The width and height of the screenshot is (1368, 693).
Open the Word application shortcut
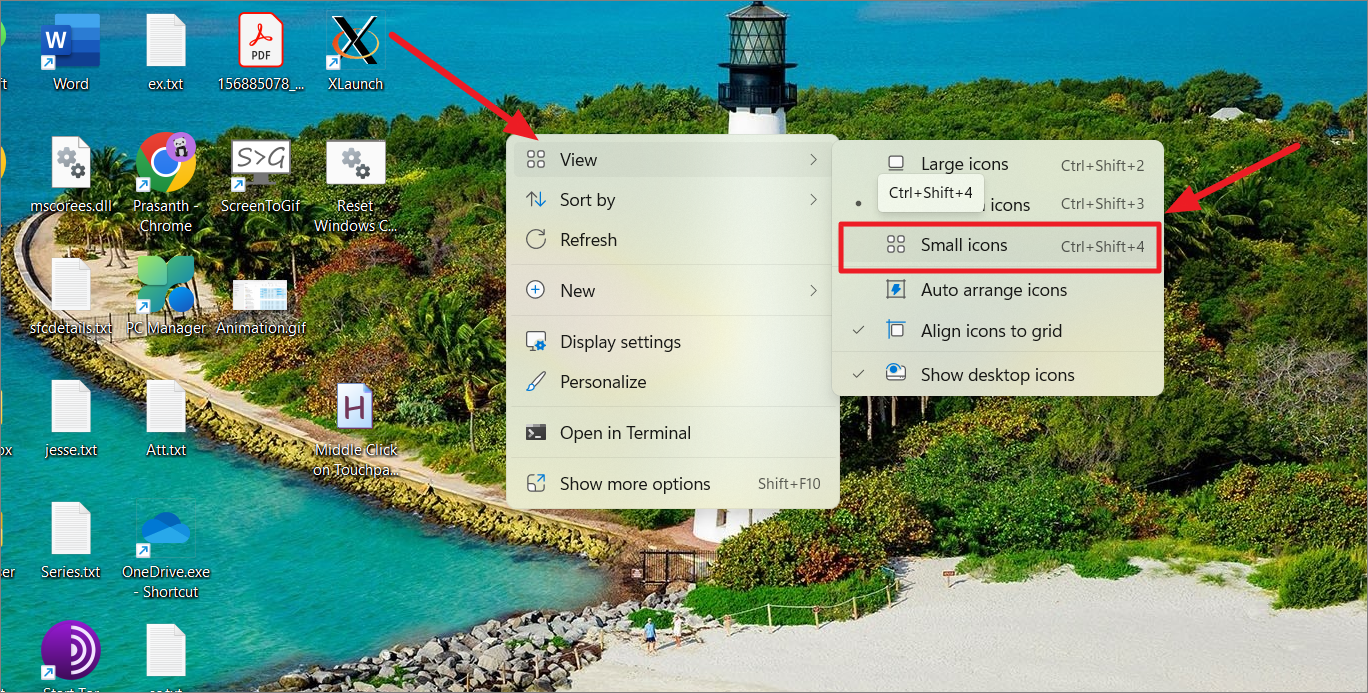[70, 45]
